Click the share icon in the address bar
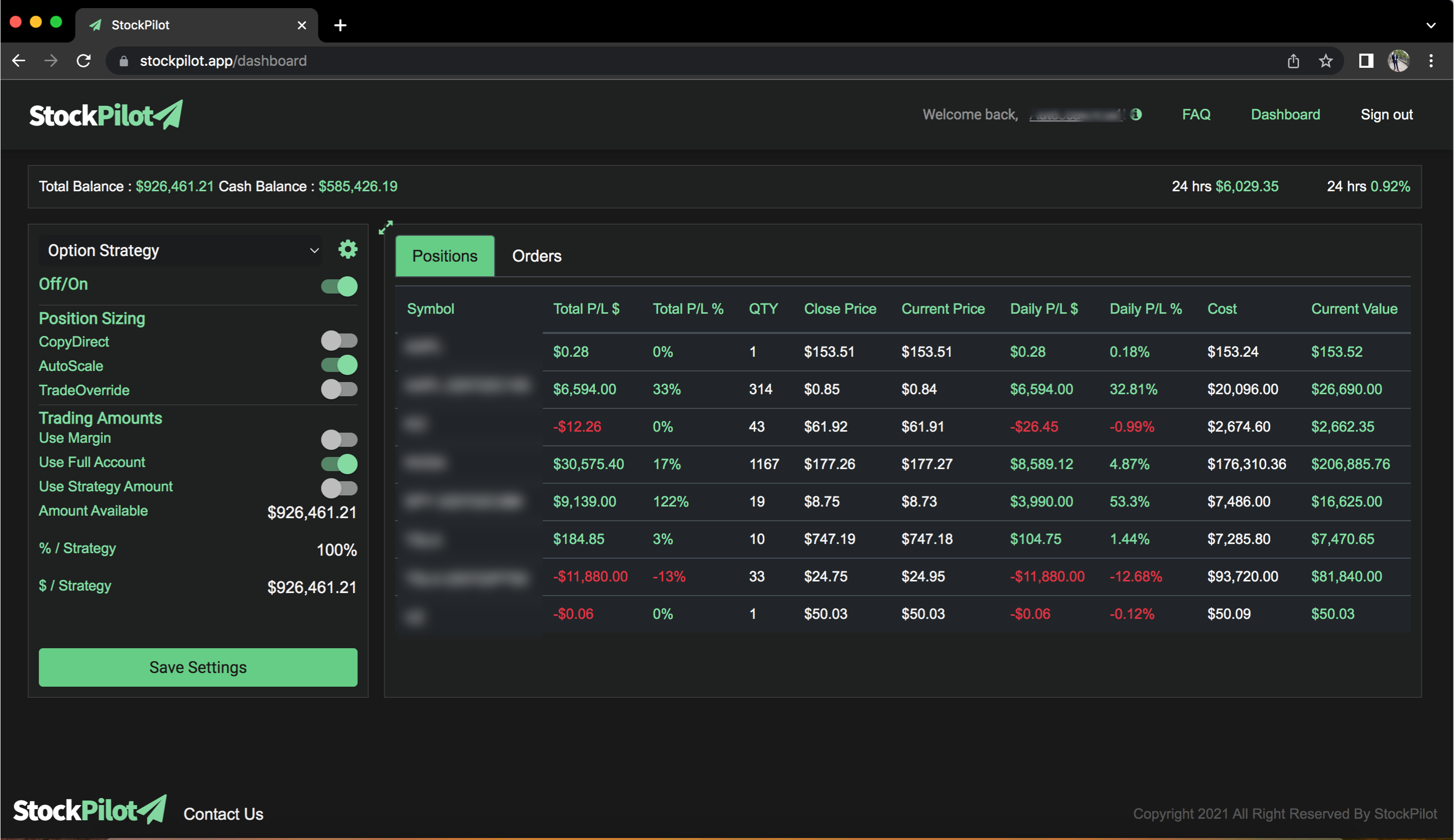This screenshot has width=1454, height=840. click(x=1293, y=61)
